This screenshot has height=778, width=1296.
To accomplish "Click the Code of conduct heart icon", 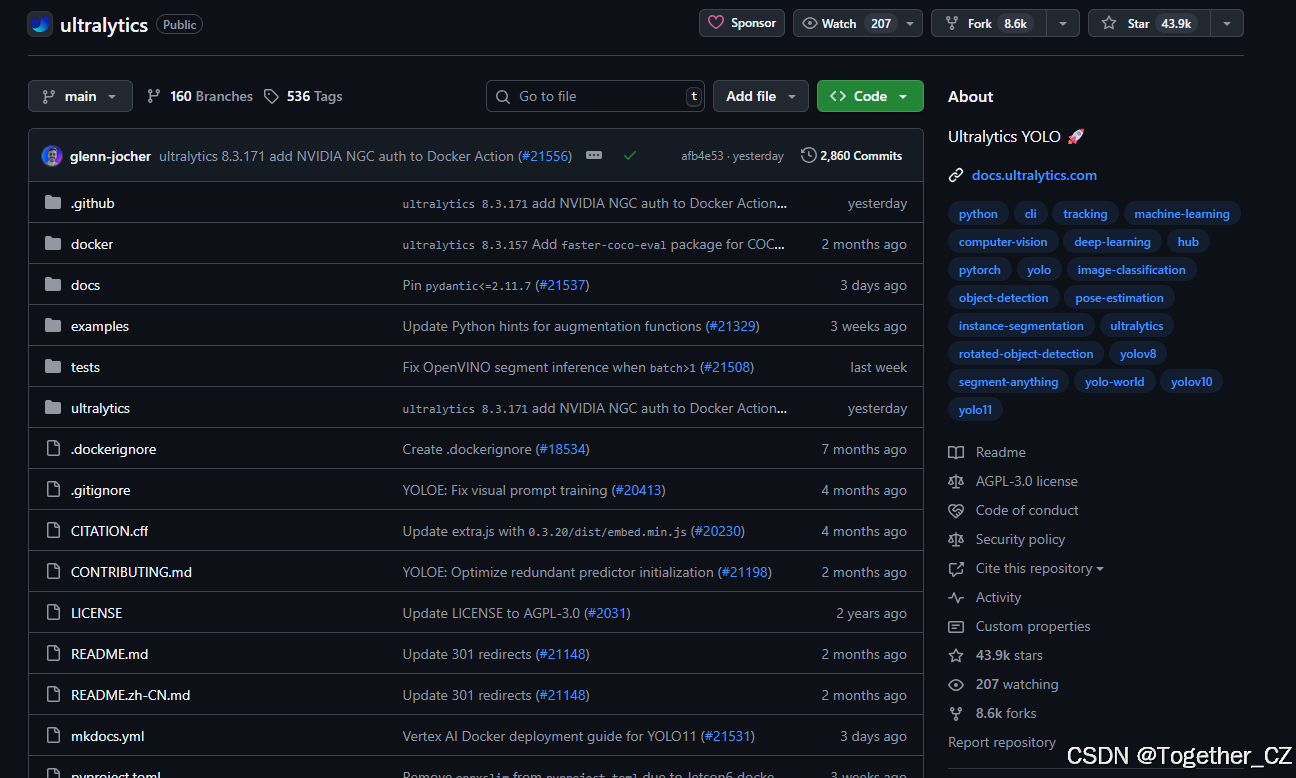I will (x=956, y=511).
